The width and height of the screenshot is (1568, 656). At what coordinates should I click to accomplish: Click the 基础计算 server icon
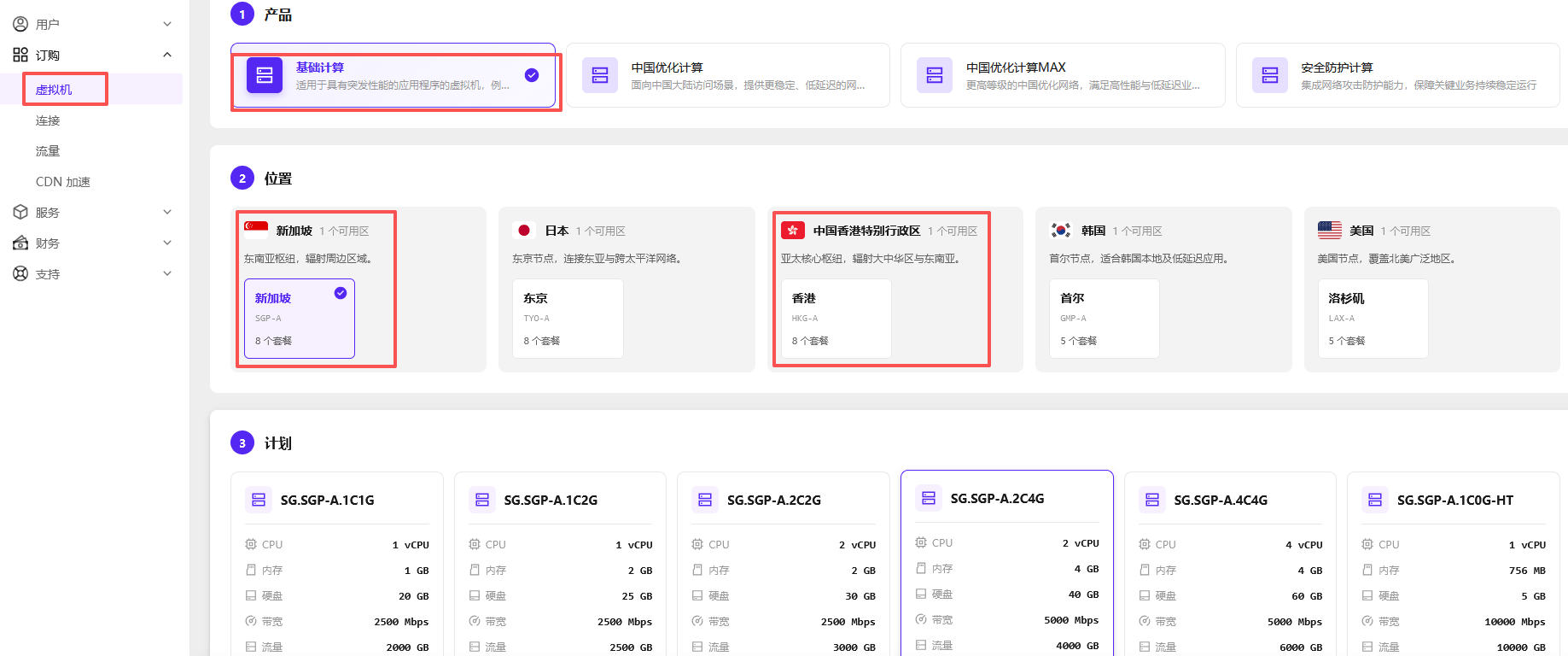[x=265, y=75]
